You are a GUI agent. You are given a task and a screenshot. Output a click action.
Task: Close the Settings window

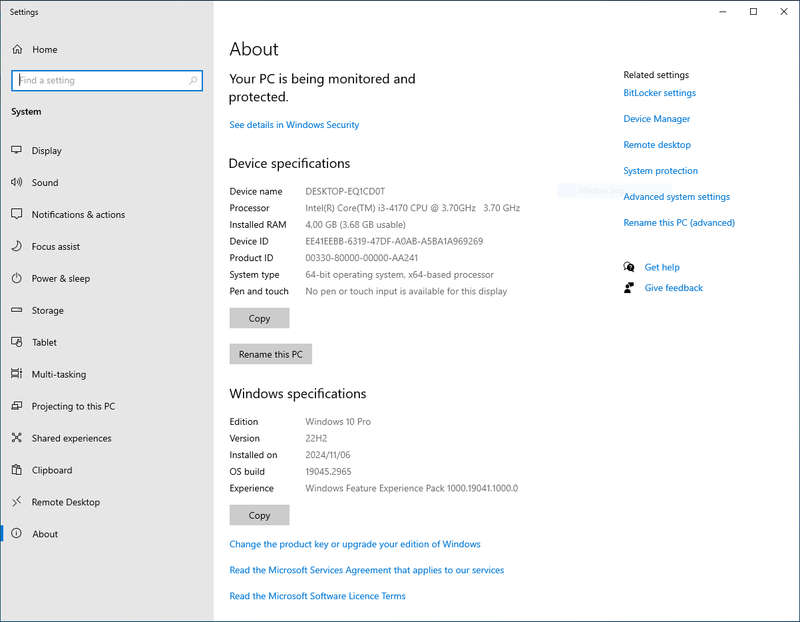[784, 12]
